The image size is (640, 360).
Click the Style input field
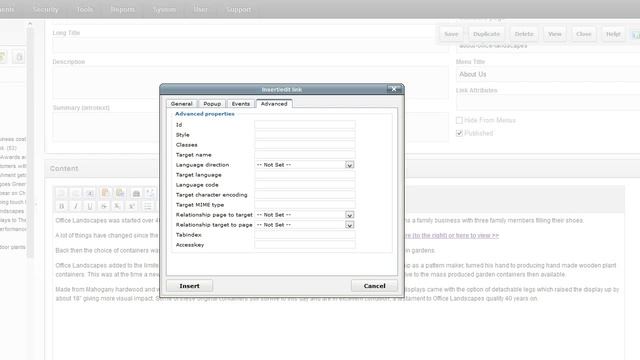(x=305, y=135)
